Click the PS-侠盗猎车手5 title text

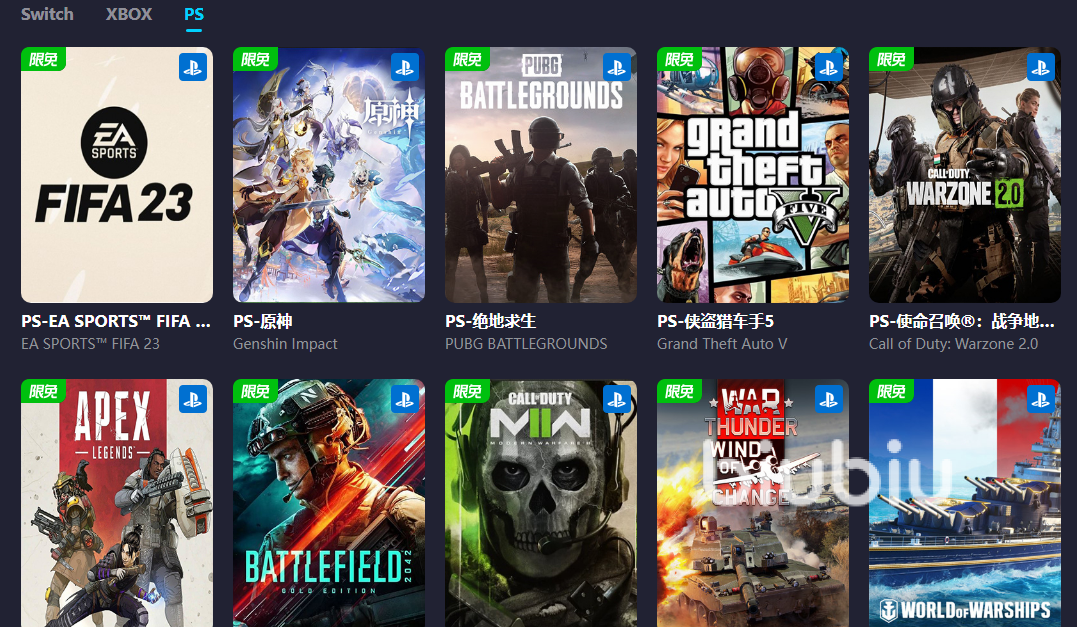point(715,321)
